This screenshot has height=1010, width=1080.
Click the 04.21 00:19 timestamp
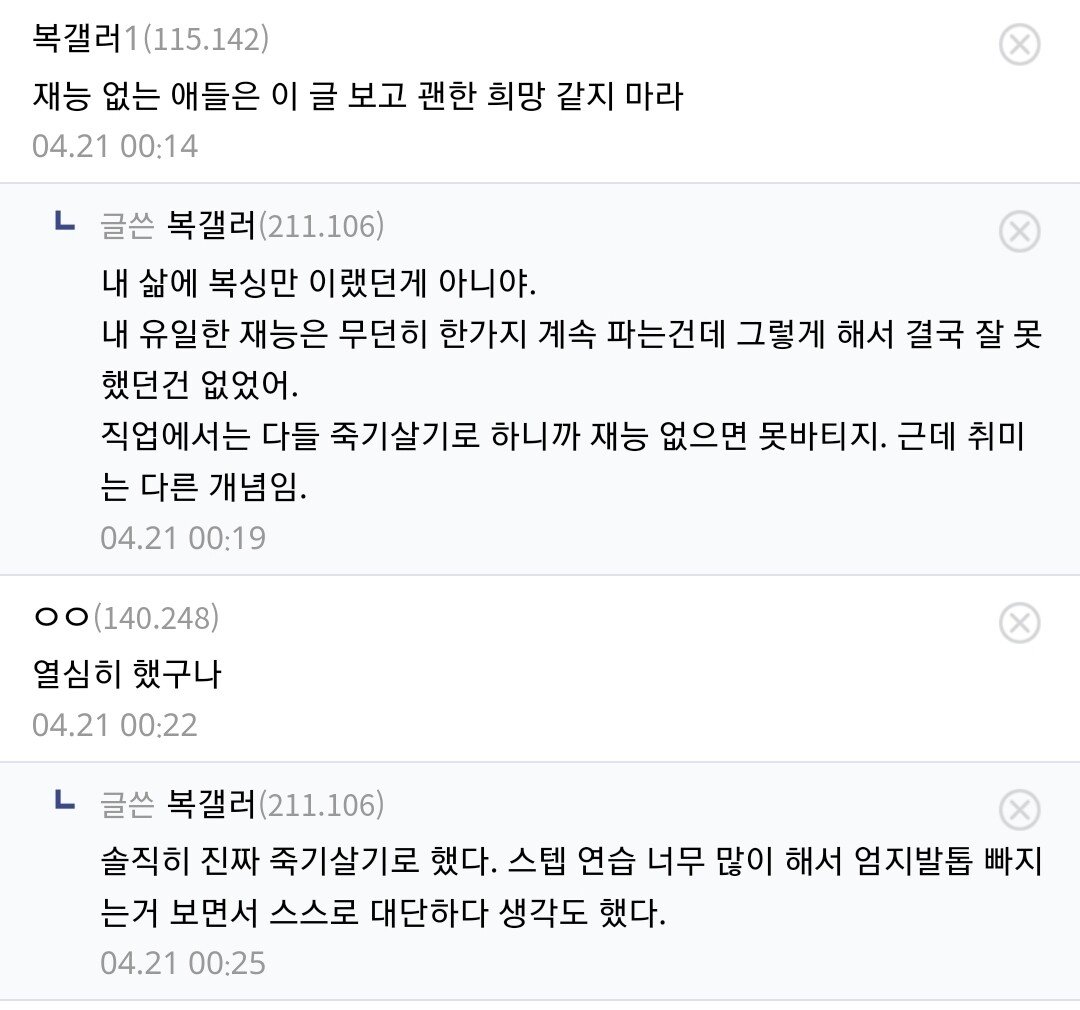click(x=183, y=538)
